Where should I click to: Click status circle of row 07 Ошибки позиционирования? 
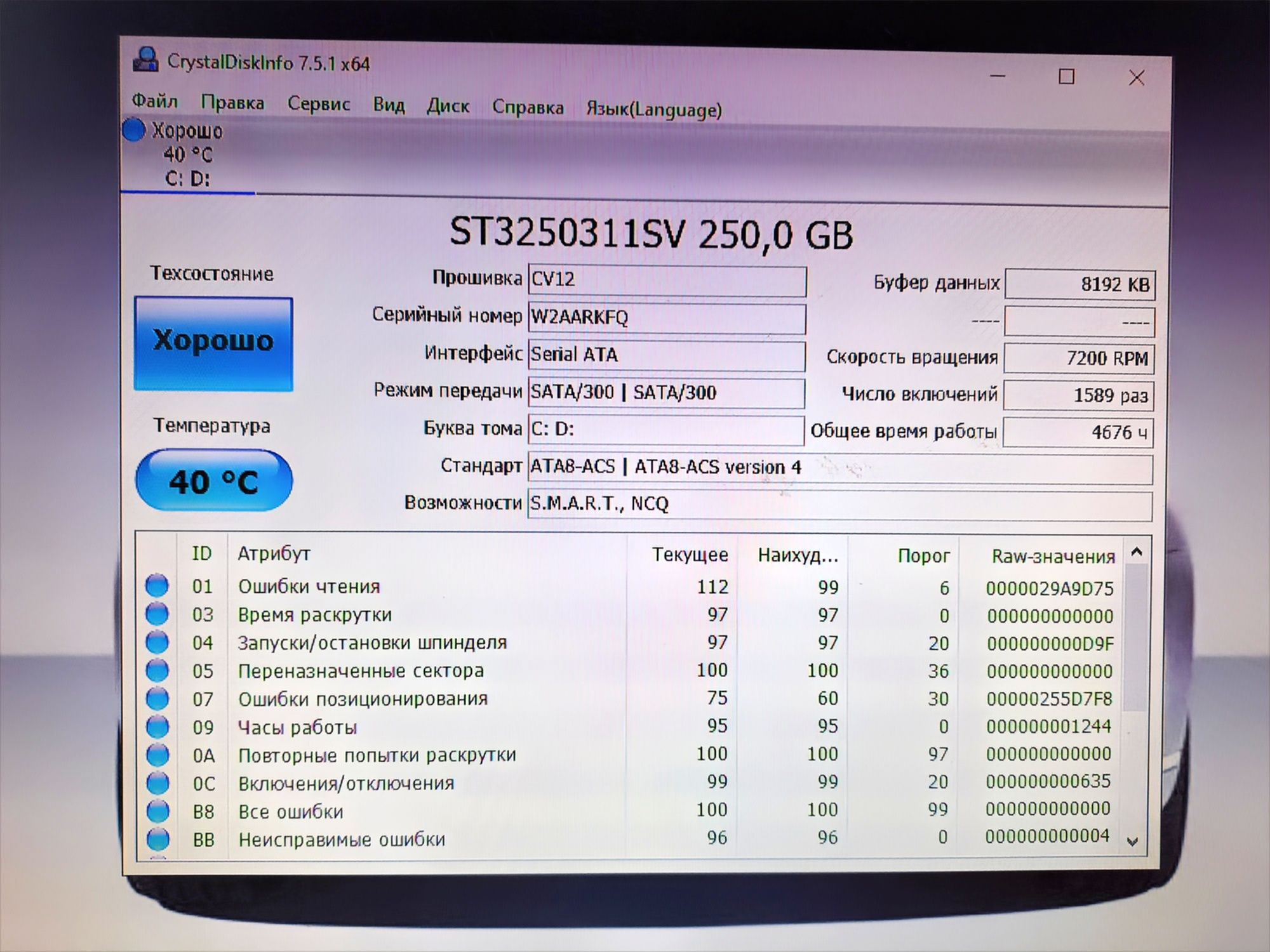tap(157, 698)
